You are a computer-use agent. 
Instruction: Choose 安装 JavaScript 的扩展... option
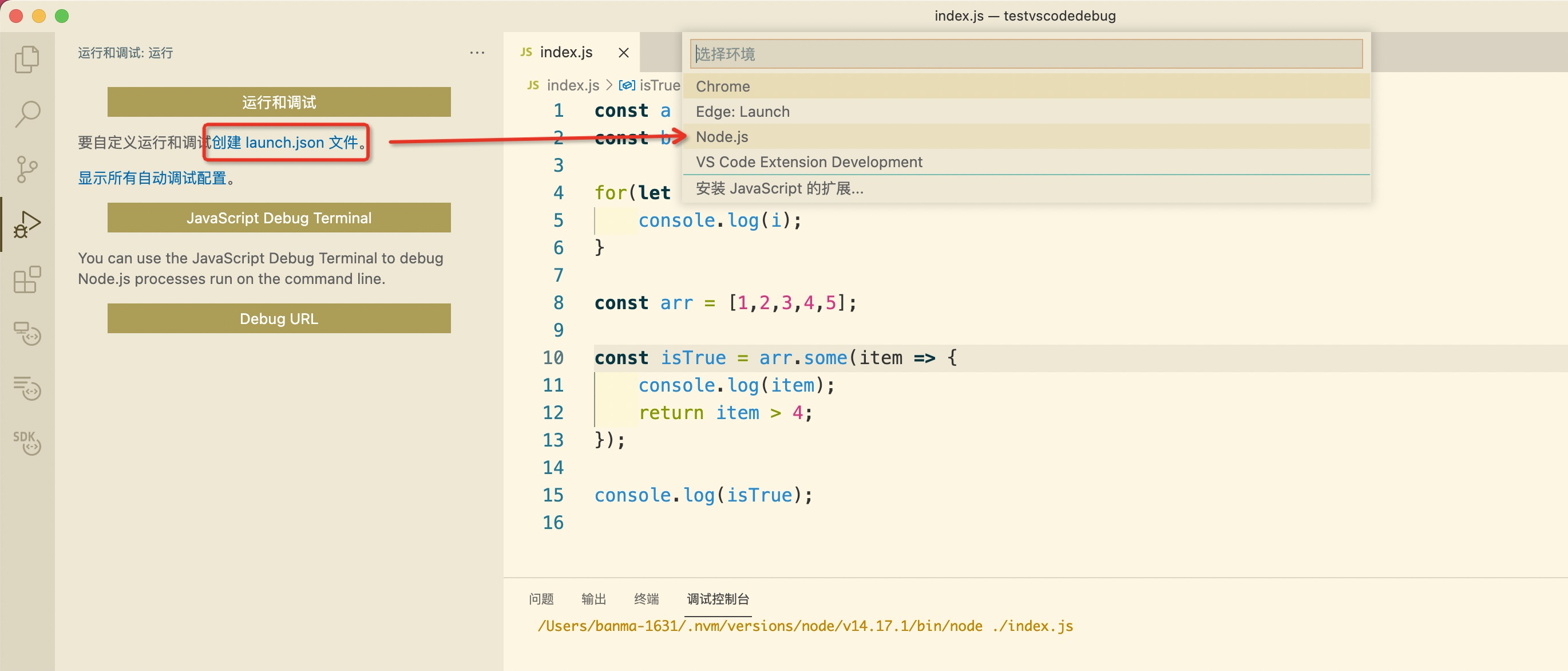(x=1025, y=188)
